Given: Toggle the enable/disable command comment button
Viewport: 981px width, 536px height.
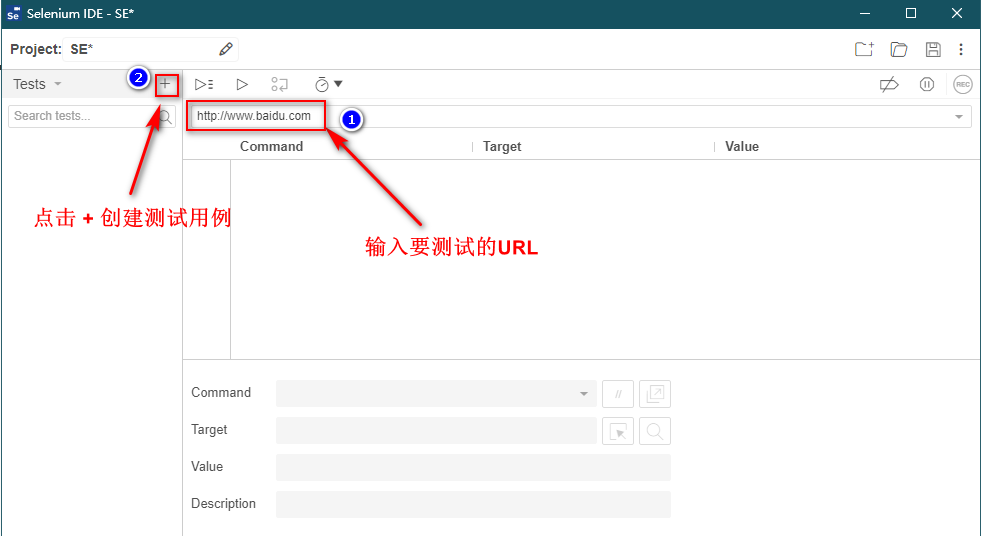Looking at the screenshot, I should coord(618,394).
